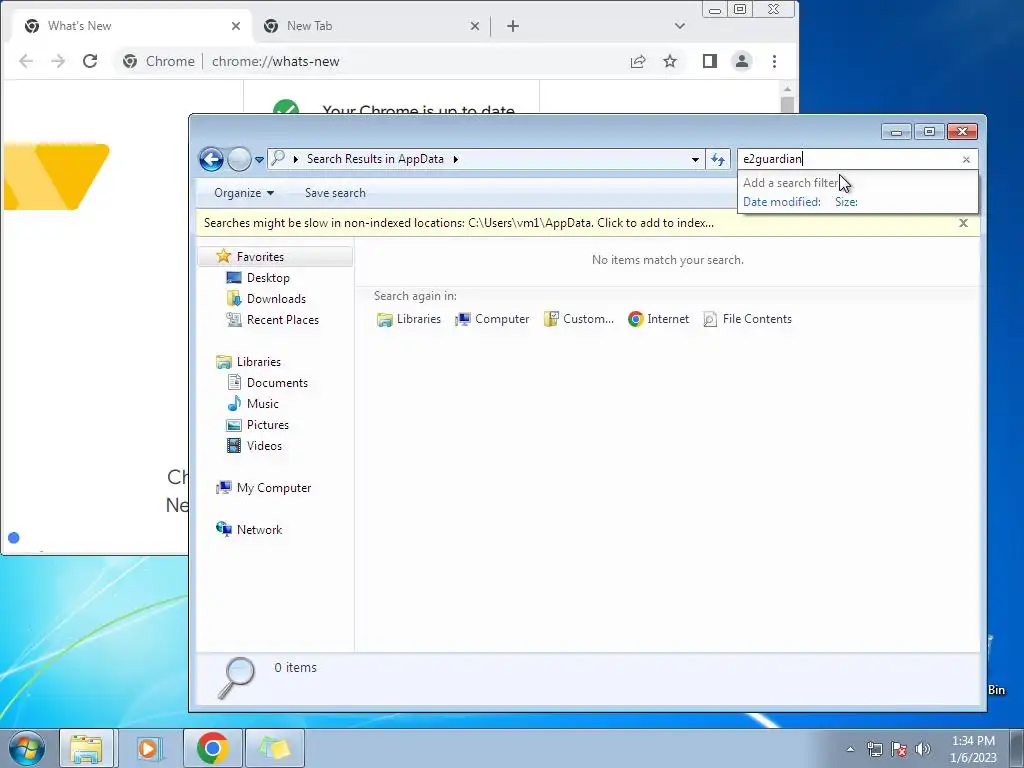Search again in Custom location
The image size is (1024, 768).
[x=579, y=319]
